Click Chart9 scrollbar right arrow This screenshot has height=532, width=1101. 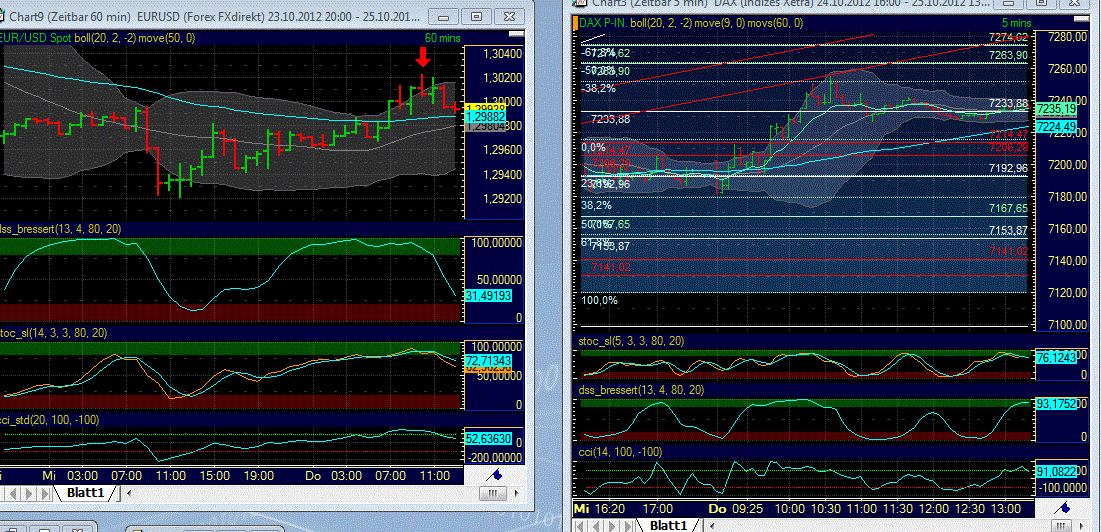point(516,493)
